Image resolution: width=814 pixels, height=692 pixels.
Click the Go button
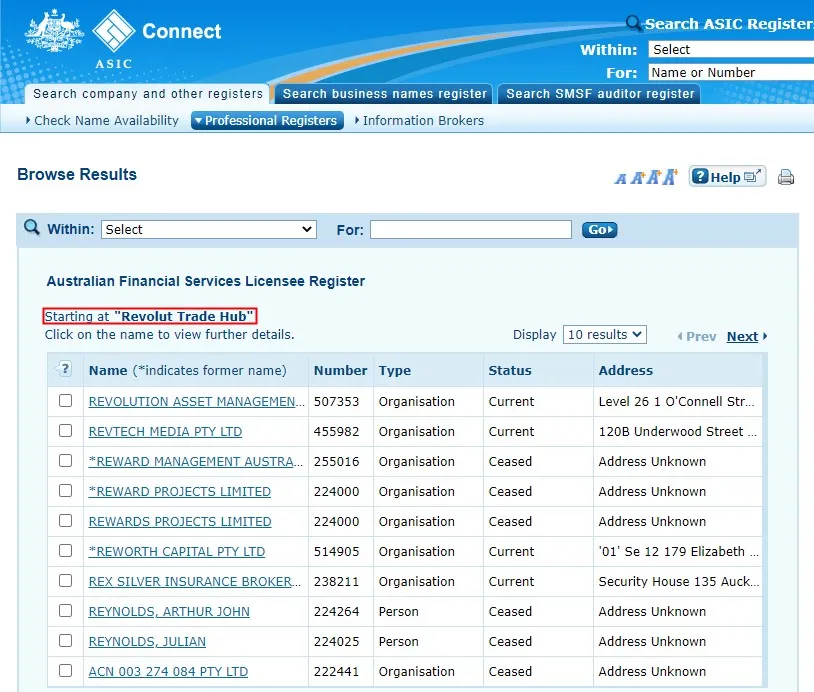point(599,229)
